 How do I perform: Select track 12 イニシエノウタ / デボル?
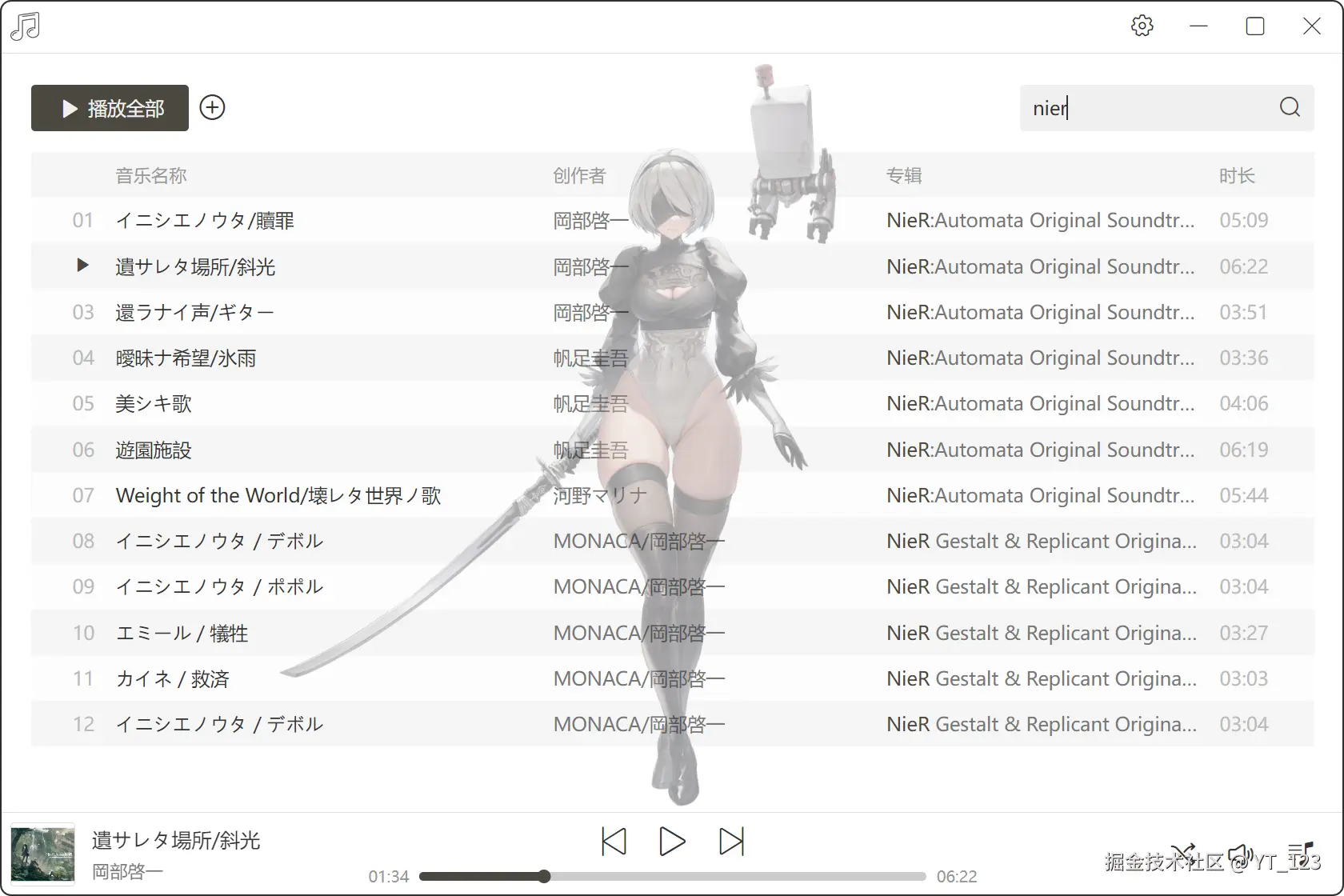(672, 724)
